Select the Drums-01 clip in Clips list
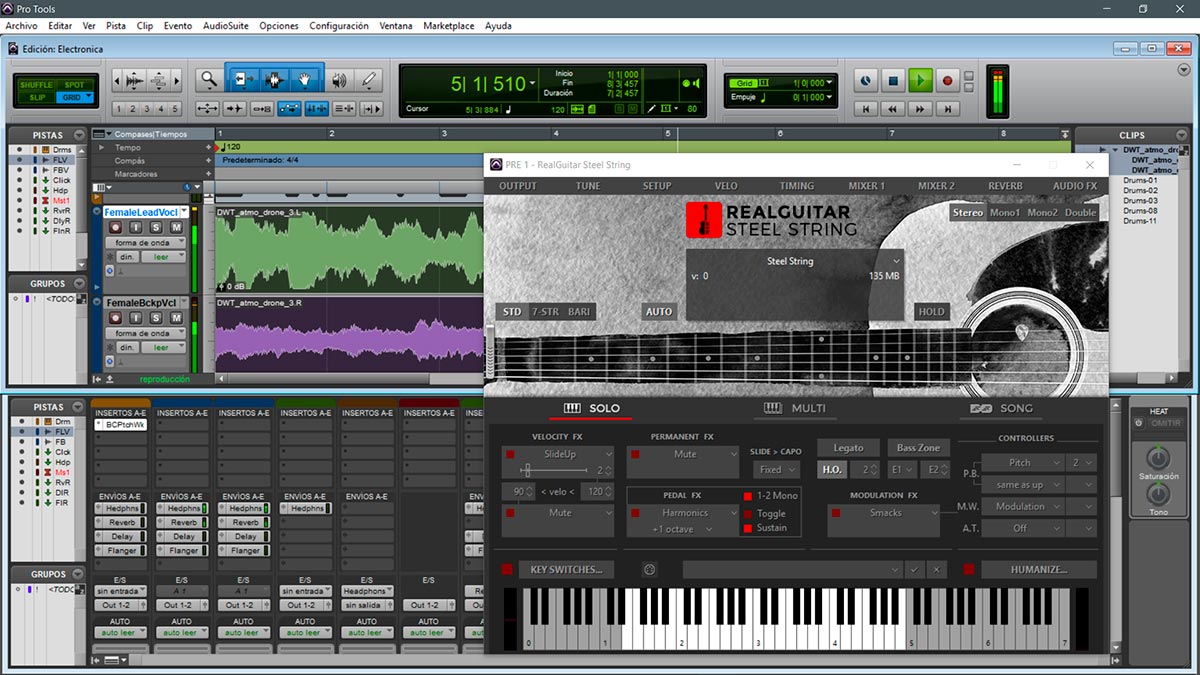The width and height of the screenshot is (1200, 675). click(x=1140, y=181)
